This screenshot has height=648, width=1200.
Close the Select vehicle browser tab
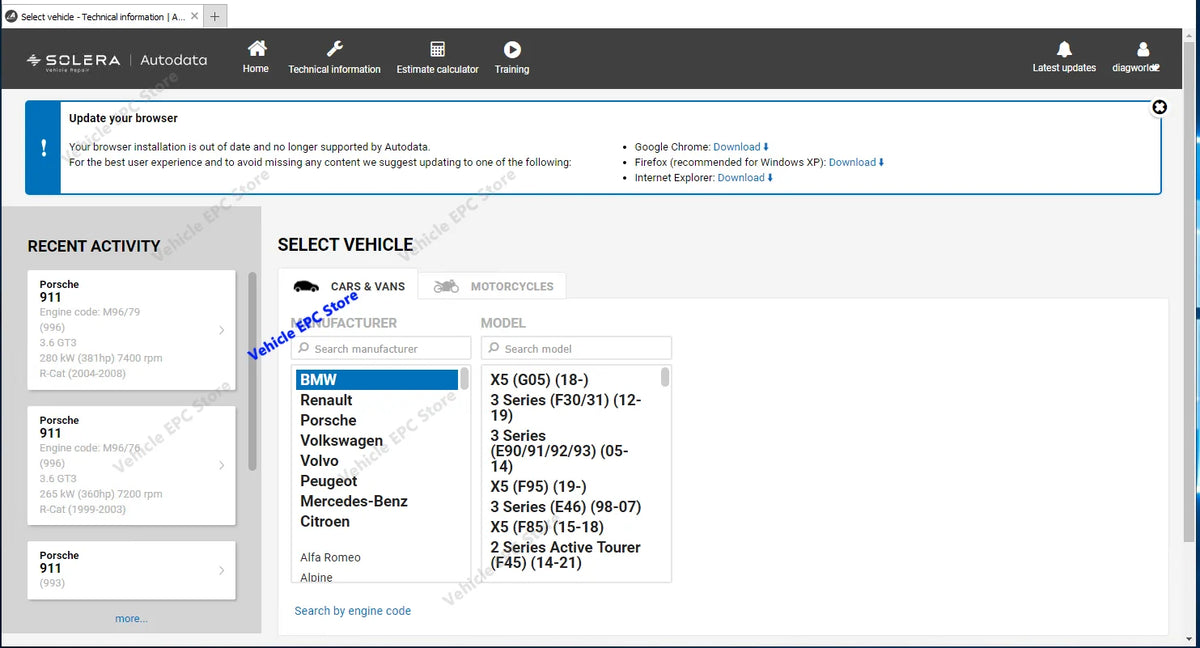(x=194, y=16)
